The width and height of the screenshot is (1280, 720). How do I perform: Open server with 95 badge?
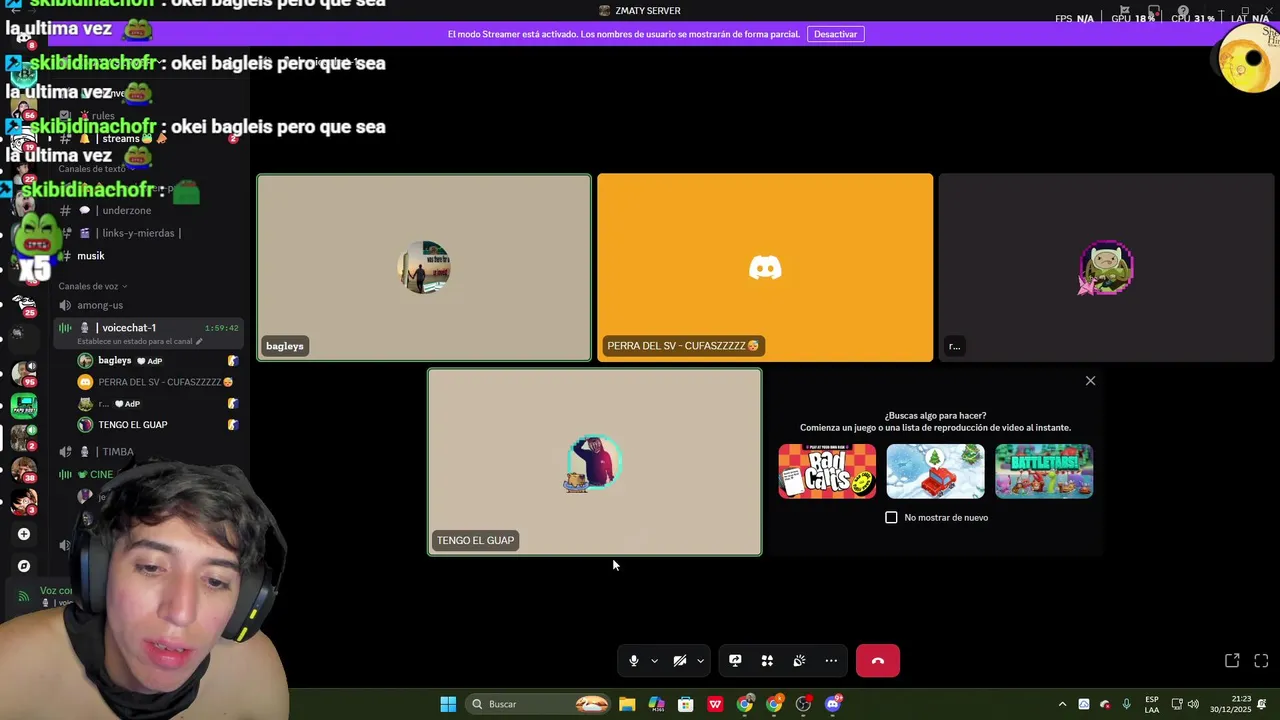point(24,374)
